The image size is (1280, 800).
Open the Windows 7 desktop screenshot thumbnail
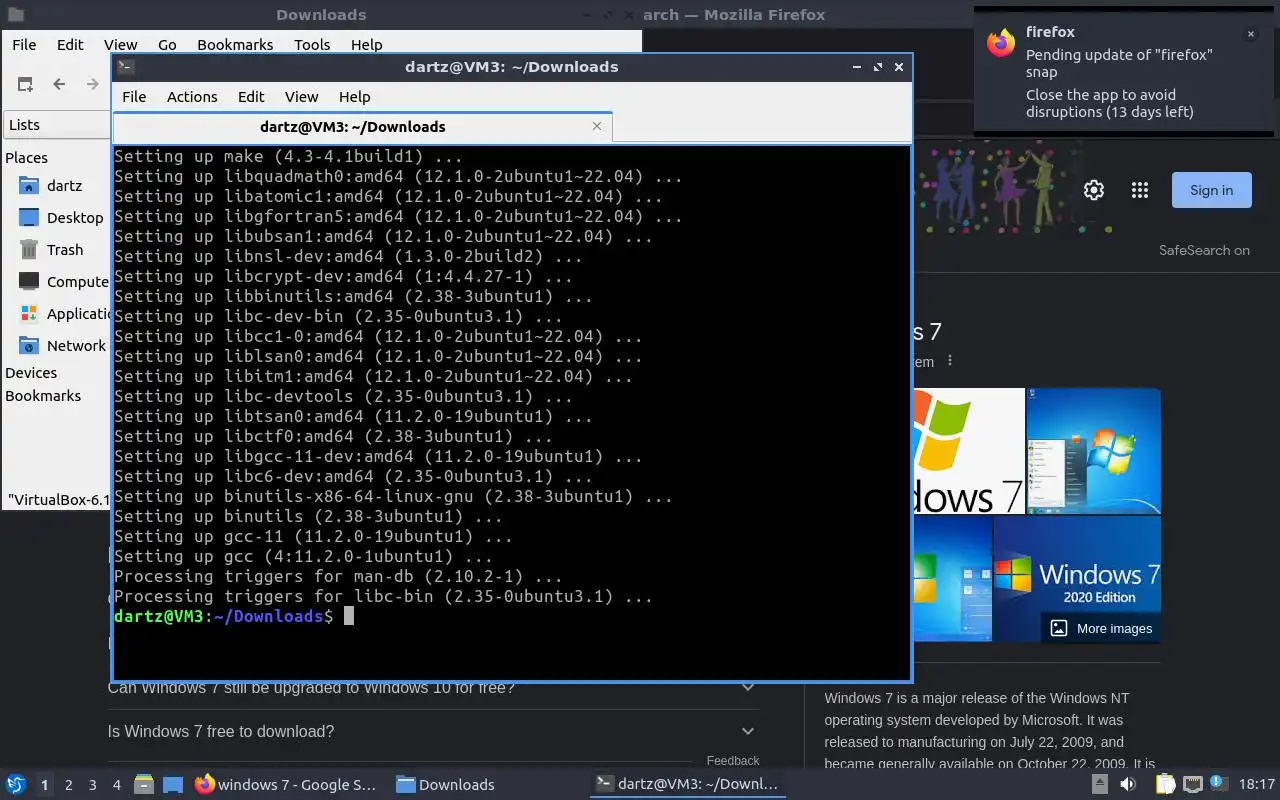pos(1094,450)
